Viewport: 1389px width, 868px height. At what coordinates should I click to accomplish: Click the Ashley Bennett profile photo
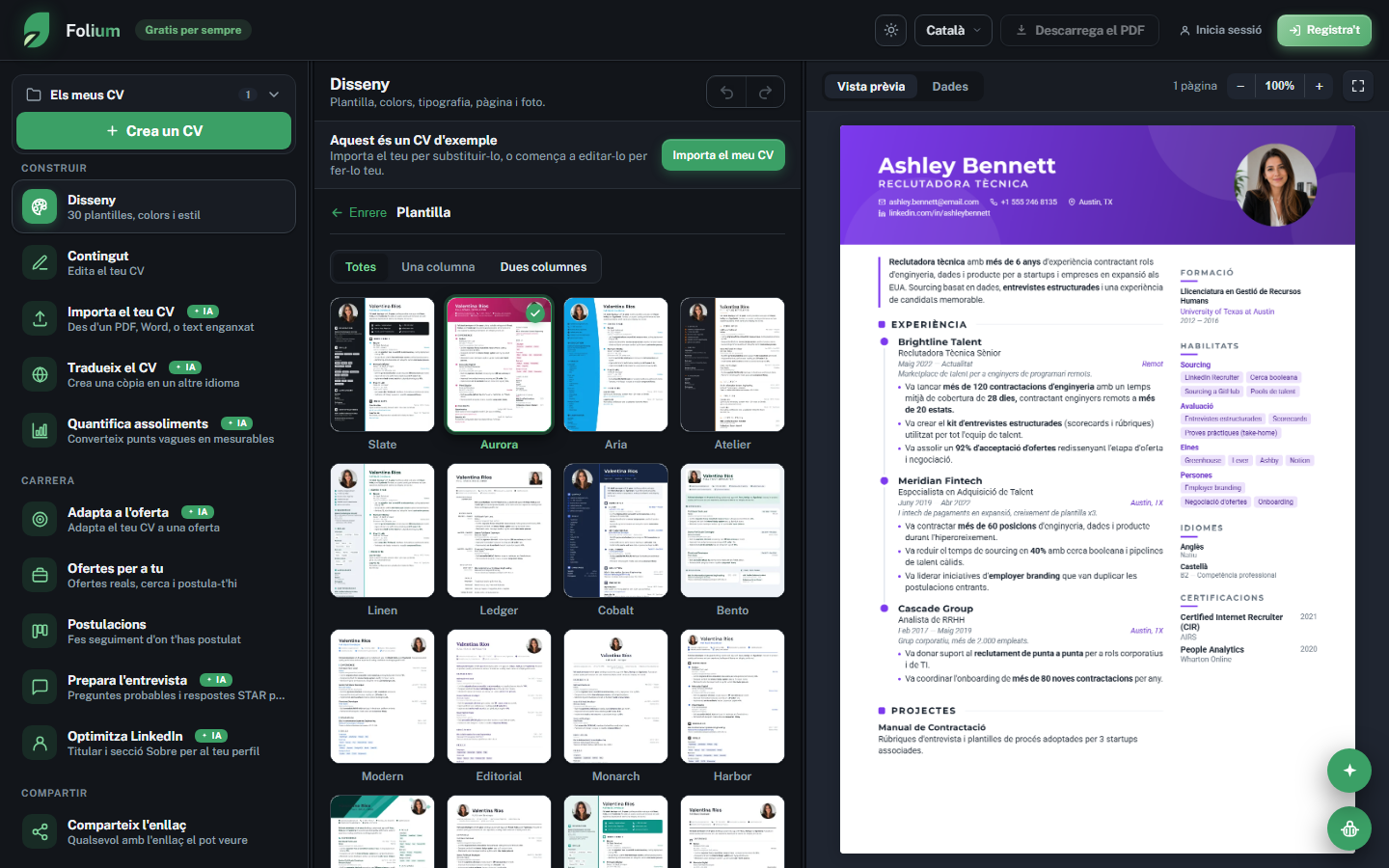[x=1275, y=185]
